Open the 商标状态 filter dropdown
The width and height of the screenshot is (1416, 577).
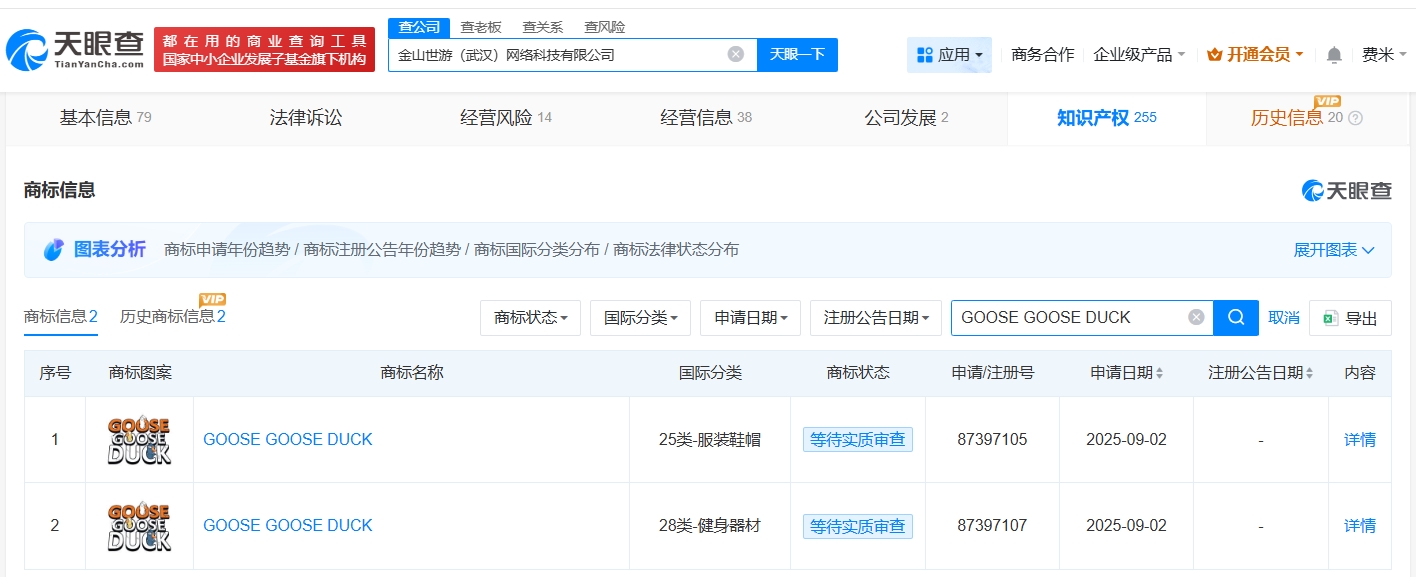530,318
